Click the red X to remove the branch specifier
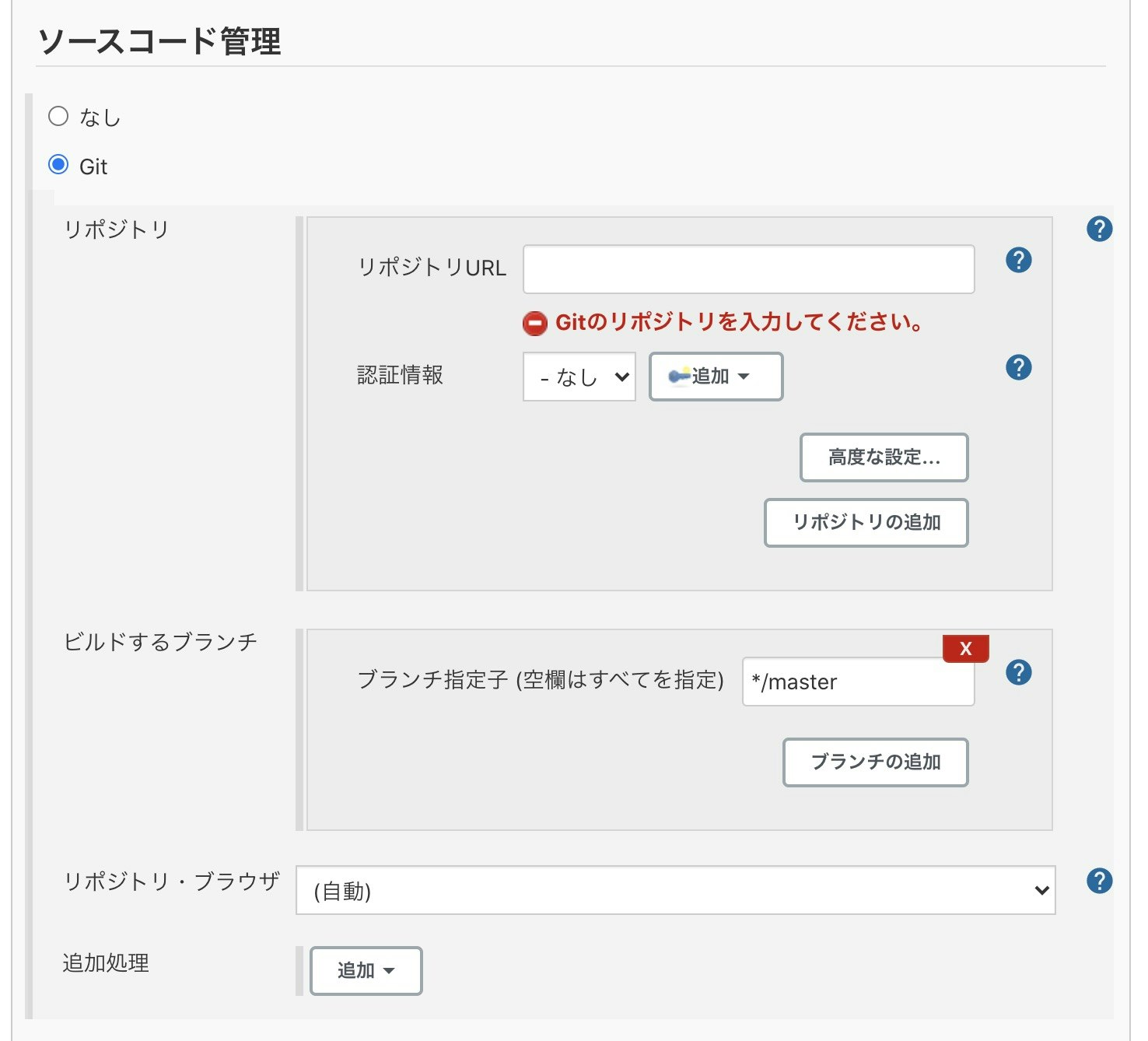The width and height of the screenshot is (1148, 1041). tap(964, 648)
